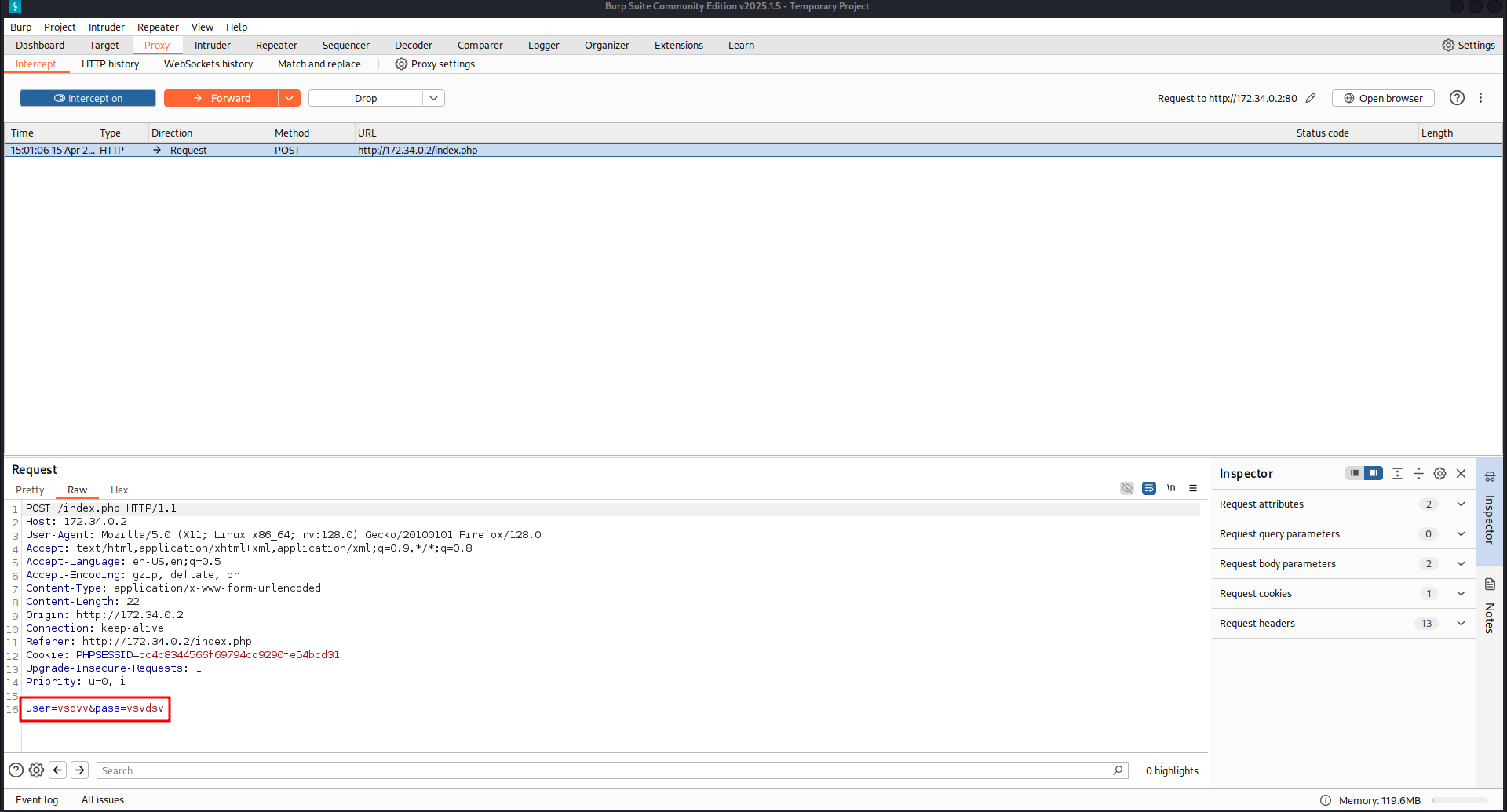Sort the table by Status code column
The image size is (1507, 812).
tap(1355, 133)
